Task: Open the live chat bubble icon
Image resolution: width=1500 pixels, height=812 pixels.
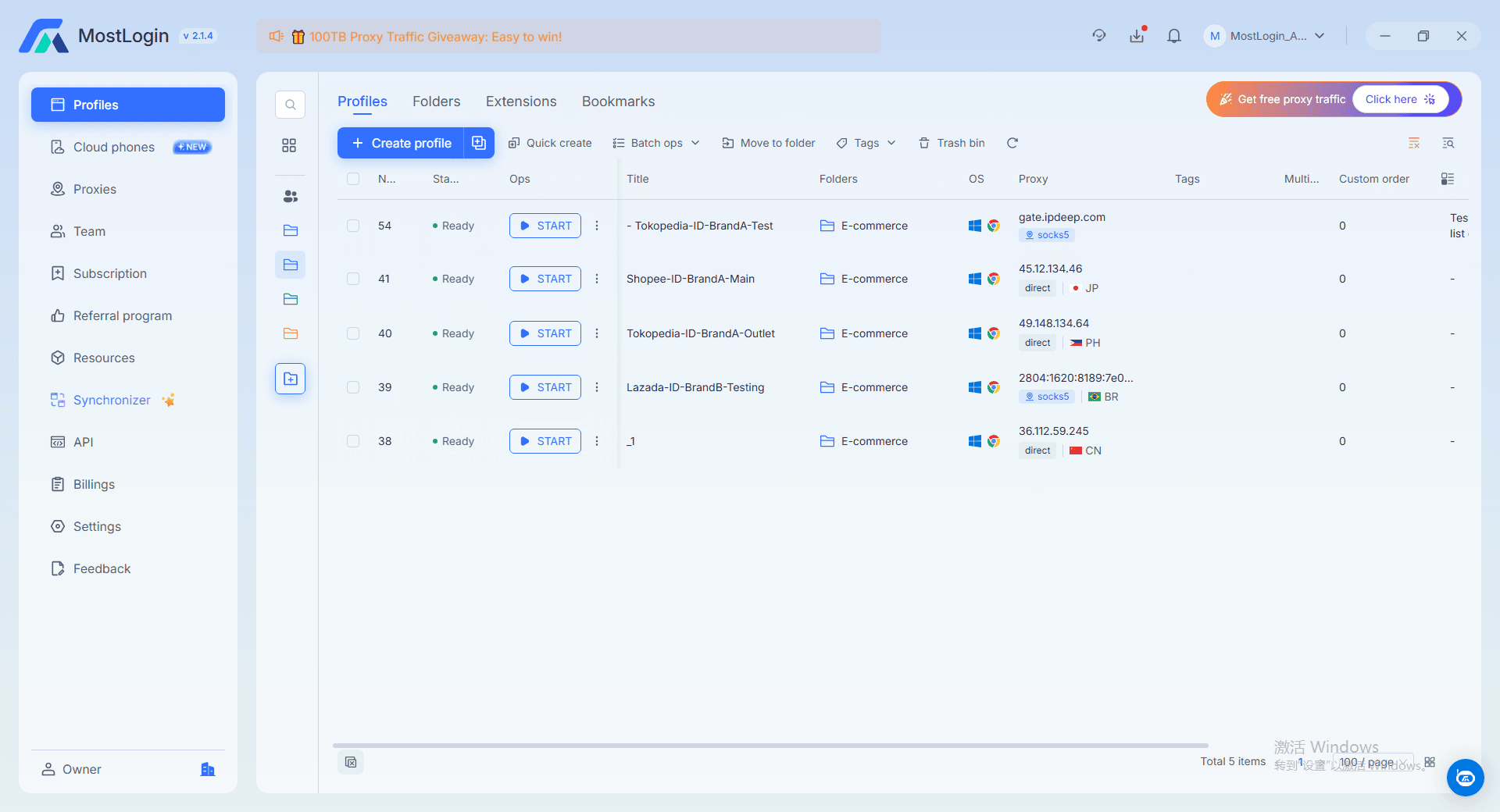Action: click(1466, 778)
